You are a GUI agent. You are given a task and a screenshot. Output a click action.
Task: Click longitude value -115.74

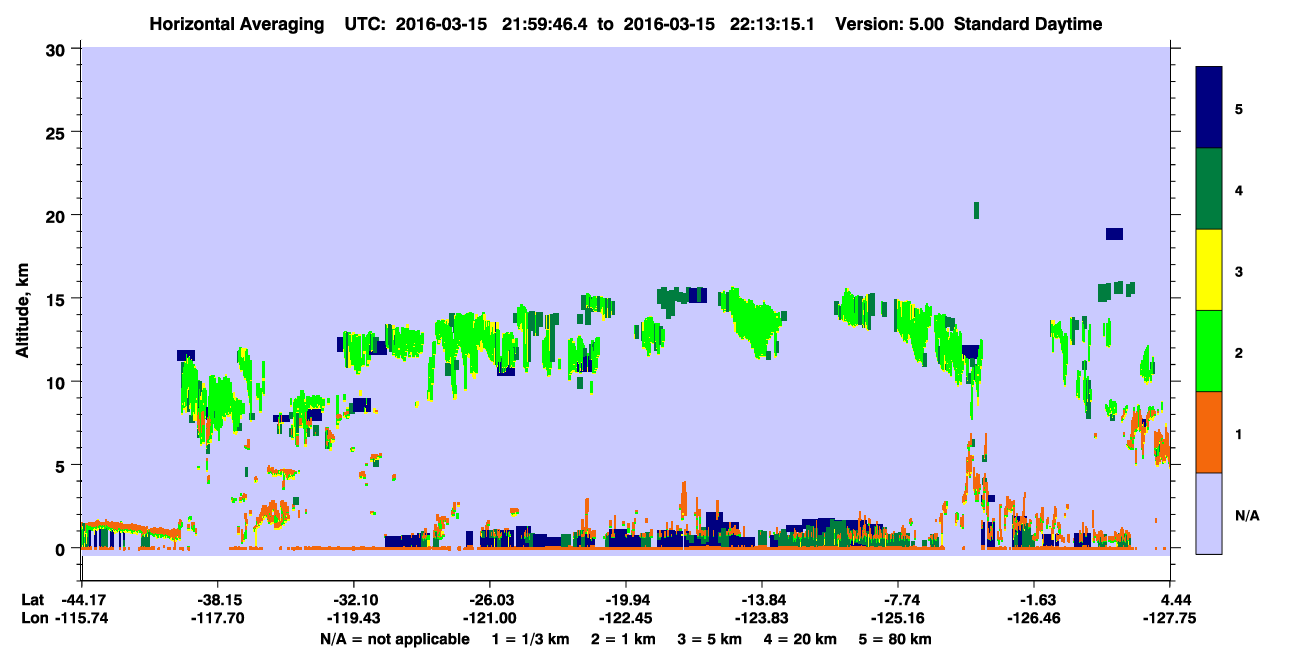[x=81, y=618]
